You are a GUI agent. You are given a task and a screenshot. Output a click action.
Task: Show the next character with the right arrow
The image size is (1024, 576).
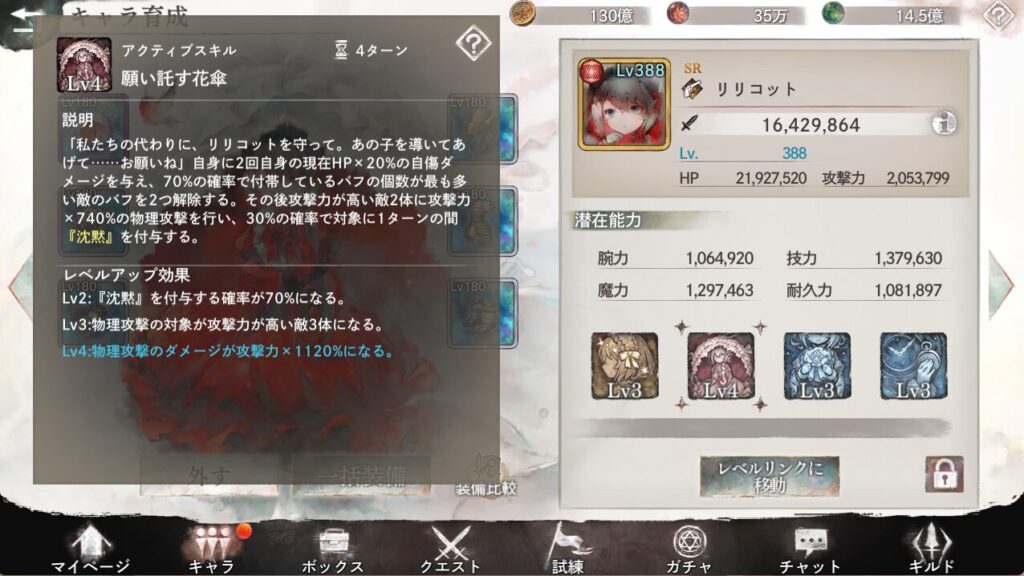pyautogui.click(x=1002, y=285)
